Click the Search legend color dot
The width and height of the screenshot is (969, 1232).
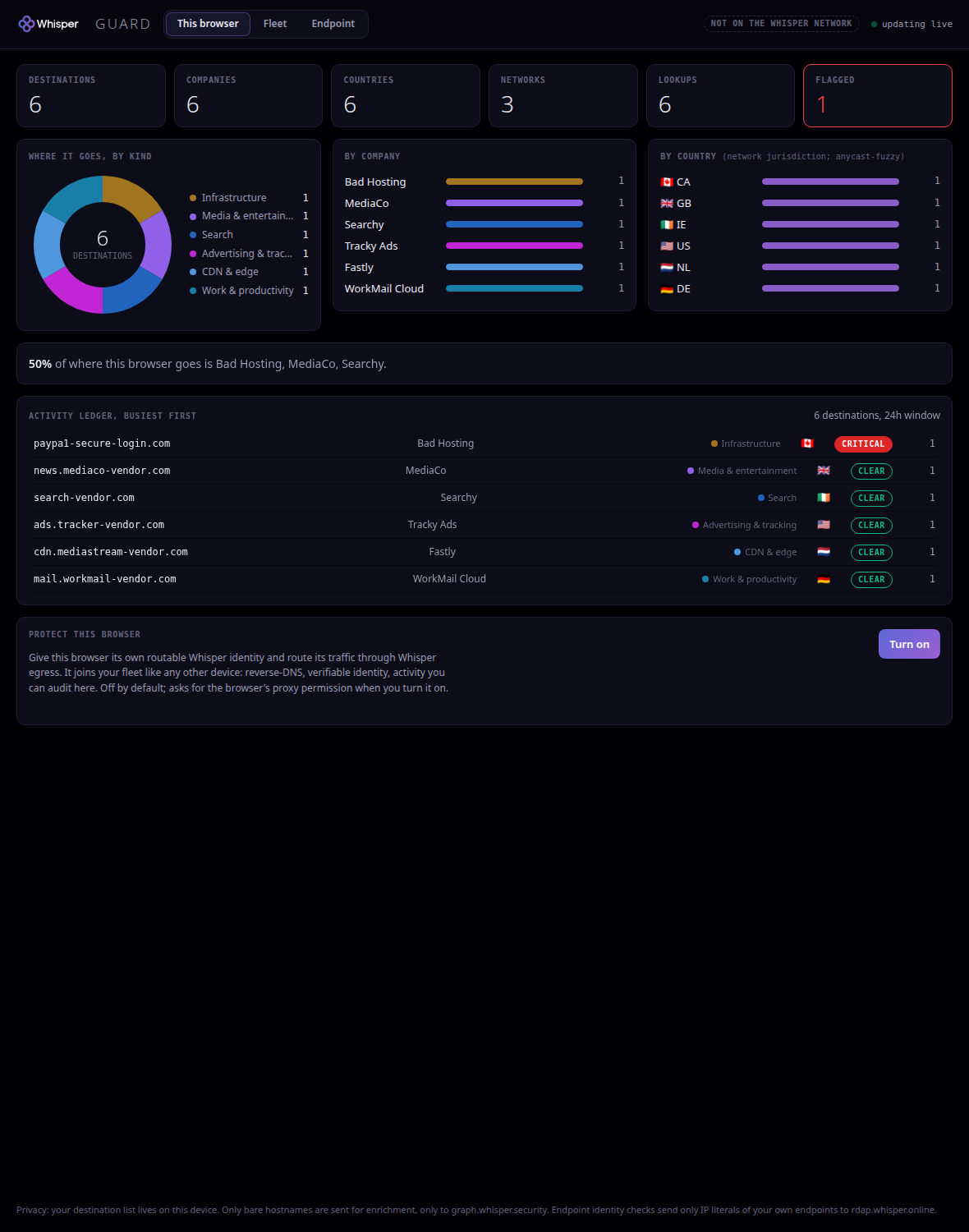tap(193, 235)
